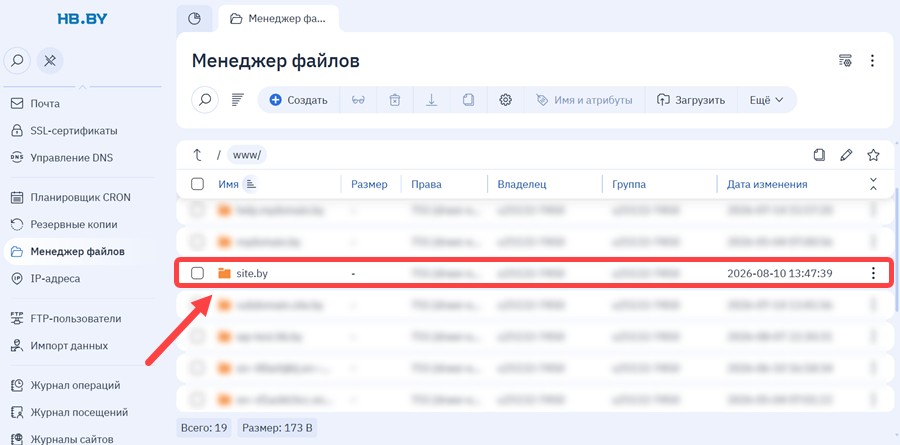Click the site.by folder icon
The image size is (900, 445).
coord(224,273)
